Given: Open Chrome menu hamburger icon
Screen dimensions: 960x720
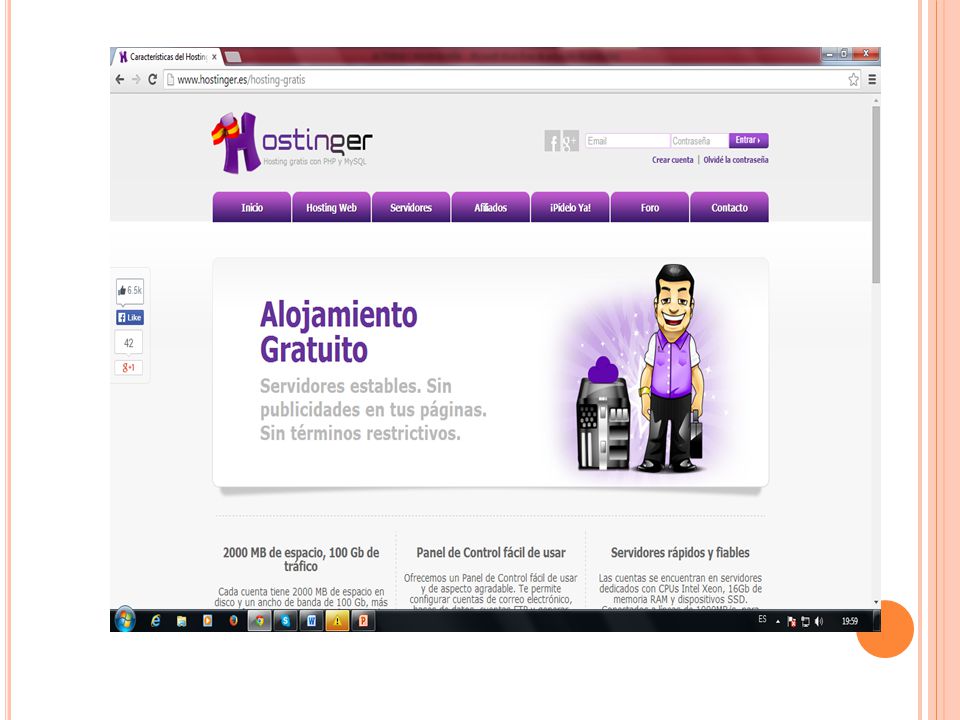Looking at the screenshot, I should click(x=872, y=80).
